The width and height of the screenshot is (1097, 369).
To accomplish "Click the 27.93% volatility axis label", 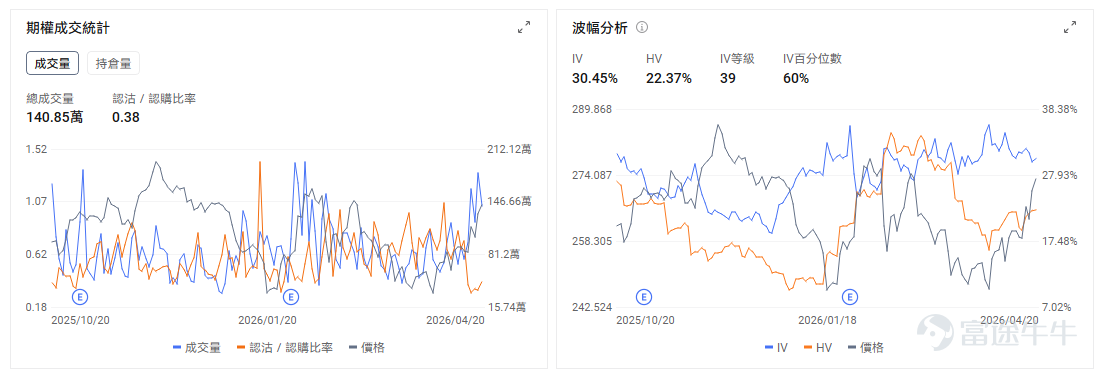I will pos(1059,175).
